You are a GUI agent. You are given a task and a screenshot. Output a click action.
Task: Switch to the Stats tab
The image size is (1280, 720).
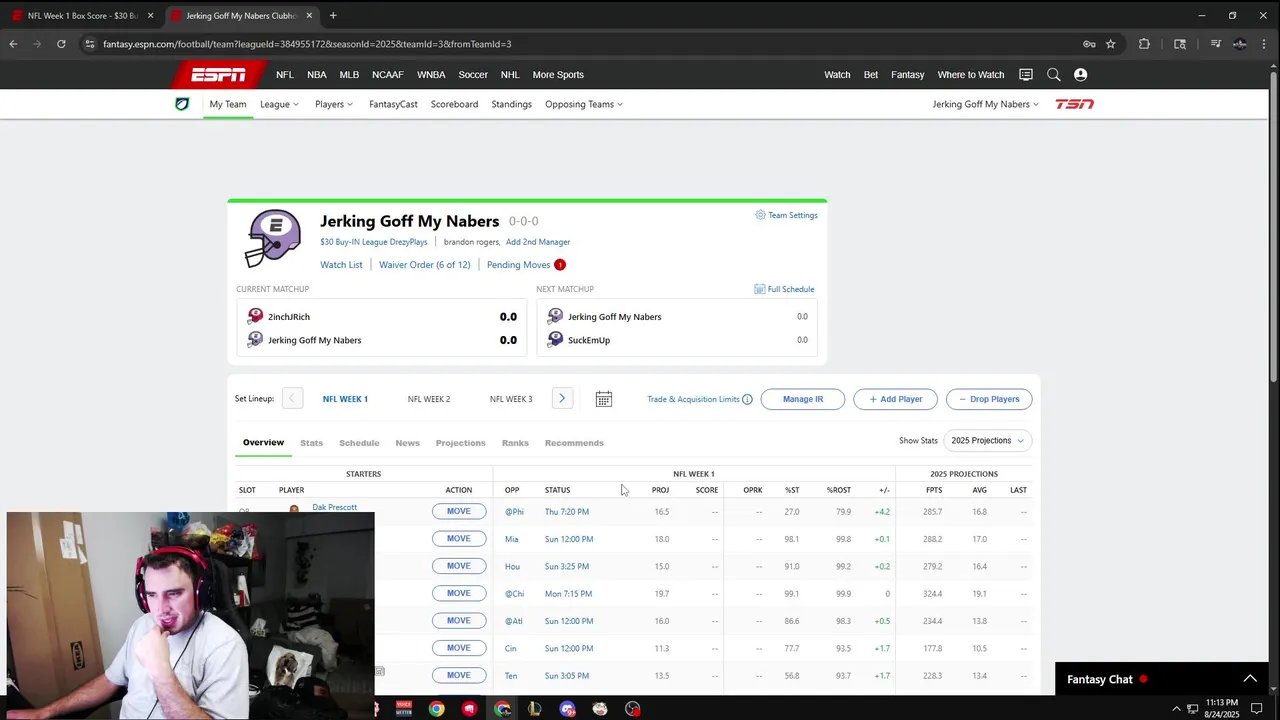(311, 443)
